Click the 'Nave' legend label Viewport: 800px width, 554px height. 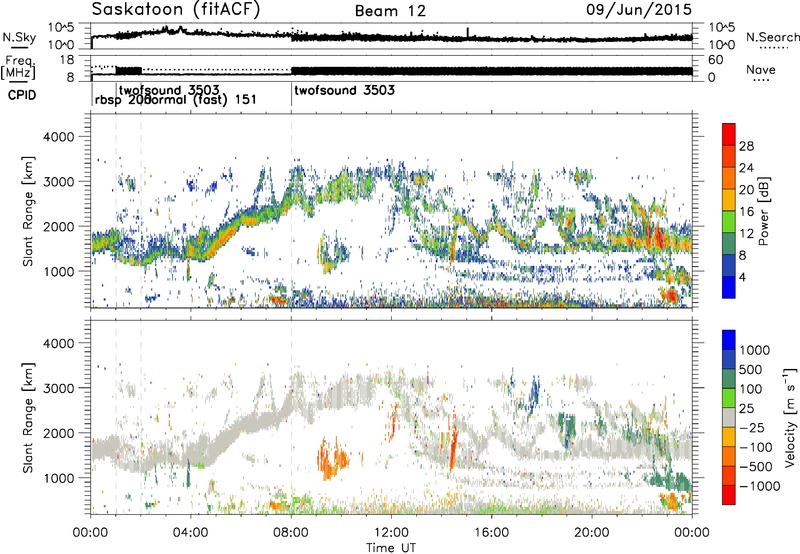(761, 70)
